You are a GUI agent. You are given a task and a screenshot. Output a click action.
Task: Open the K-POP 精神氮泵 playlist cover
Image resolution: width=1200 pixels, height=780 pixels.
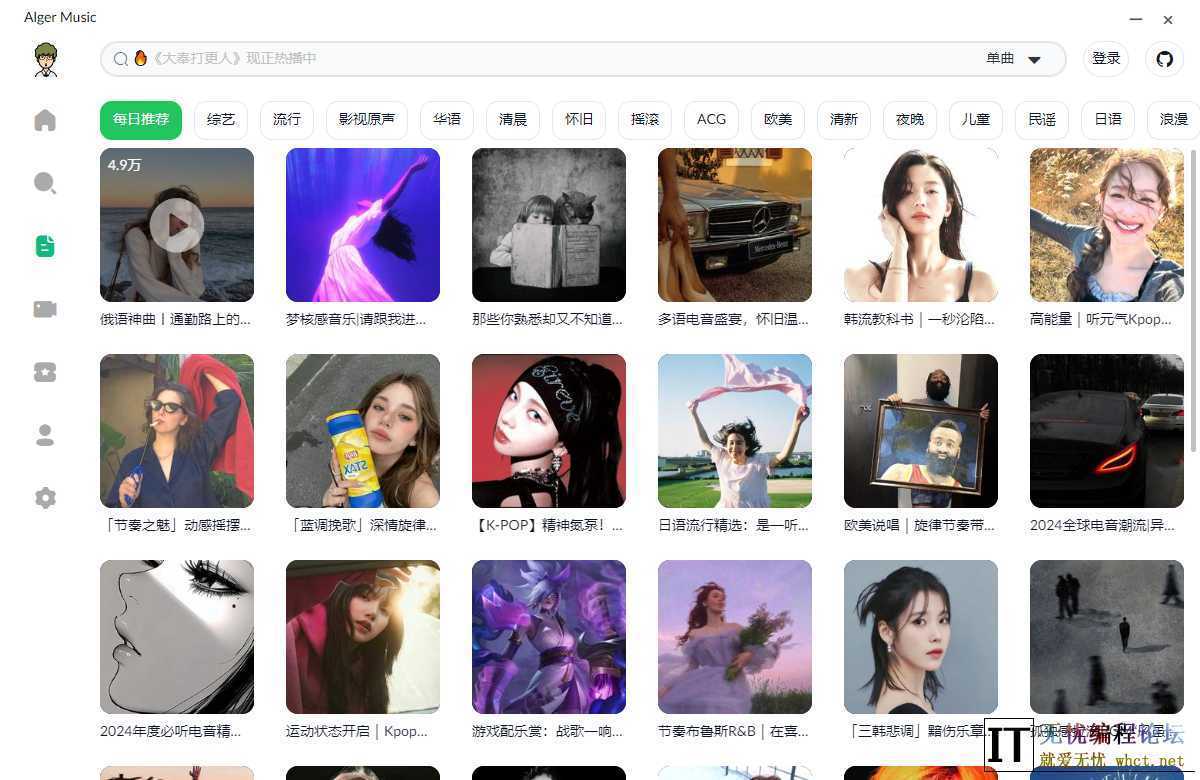pyautogui.click(x=548, y=430)
